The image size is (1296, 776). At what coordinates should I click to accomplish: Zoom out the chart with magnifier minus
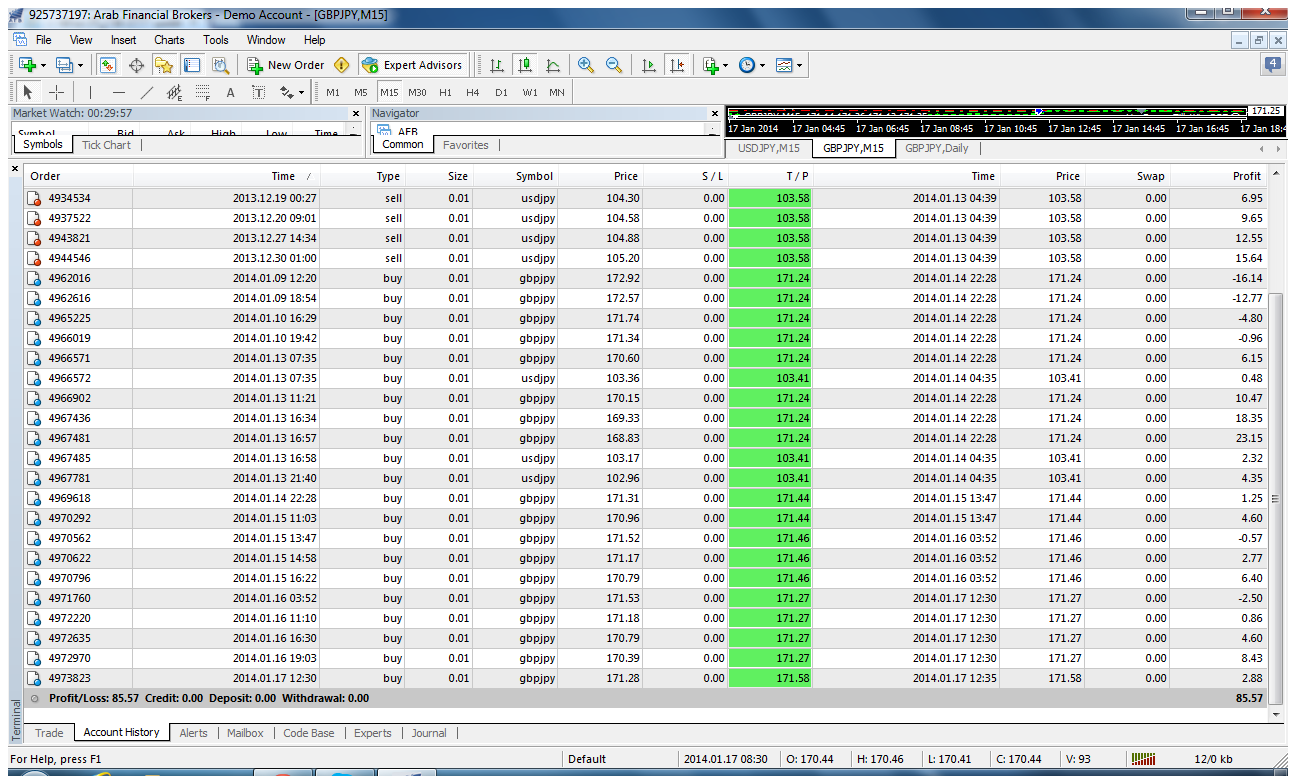(614, 65)
